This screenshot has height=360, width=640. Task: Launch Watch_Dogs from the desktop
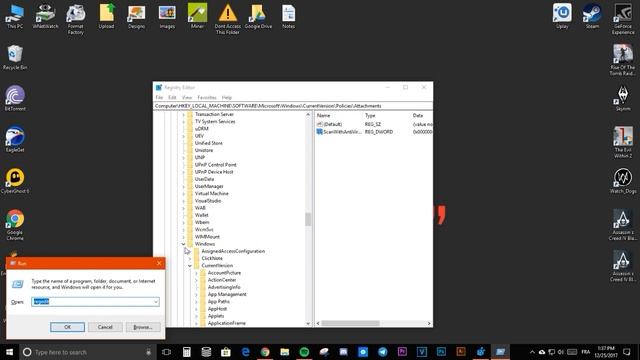623,180
